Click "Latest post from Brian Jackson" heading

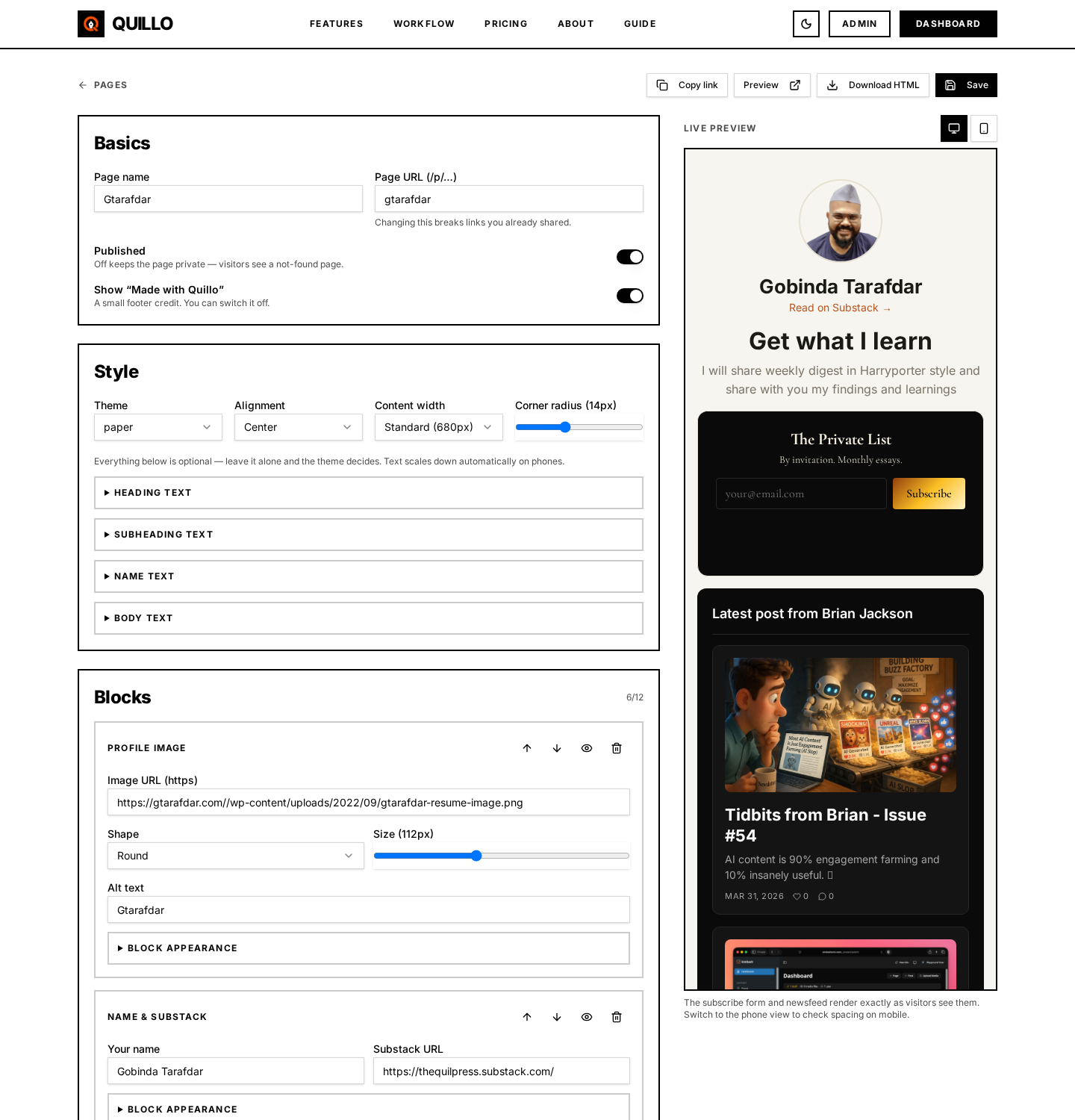[812, 614]
